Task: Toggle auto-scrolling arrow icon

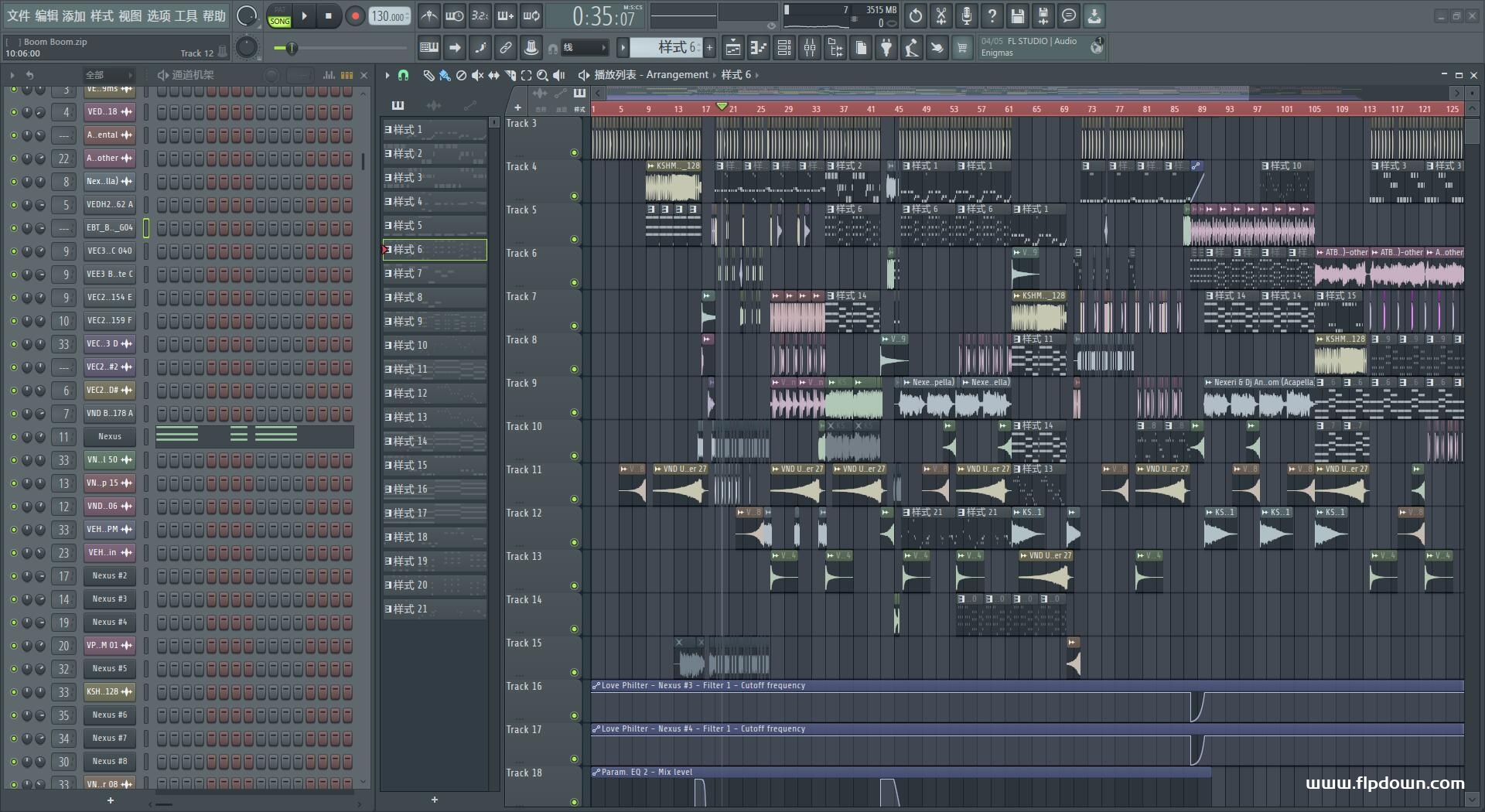Action: [455, 48]
